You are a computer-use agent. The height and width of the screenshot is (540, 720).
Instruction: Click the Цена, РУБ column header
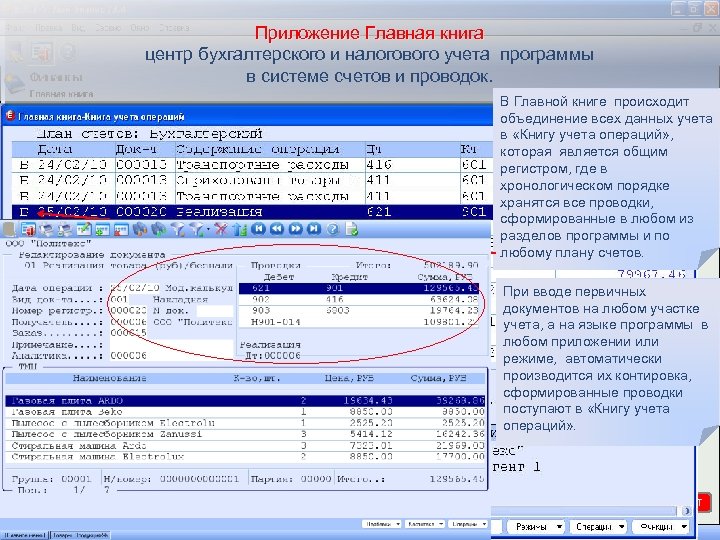pos(349,378)
